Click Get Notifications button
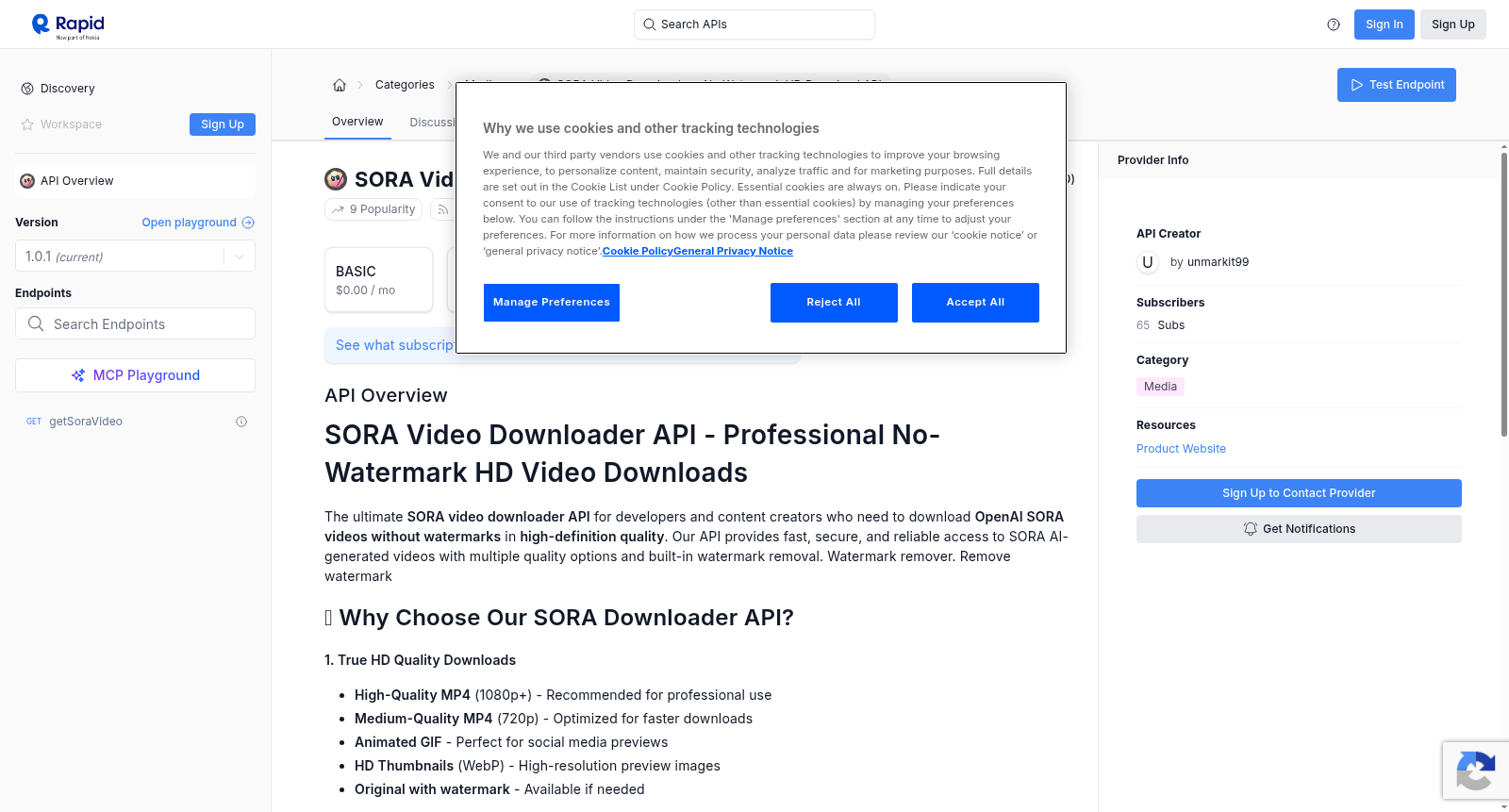The height and width of the screenshot is (812, 1509). tap(1299, 529)
